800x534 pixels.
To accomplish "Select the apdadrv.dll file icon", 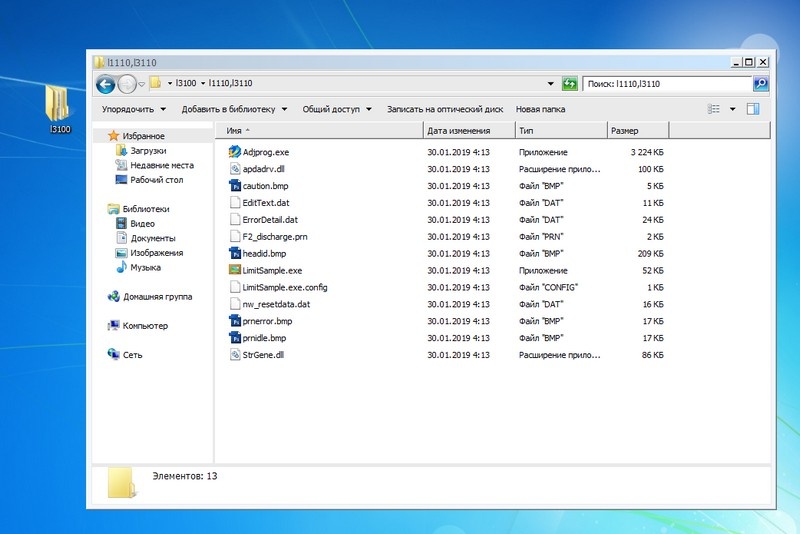I will point(235,168).
